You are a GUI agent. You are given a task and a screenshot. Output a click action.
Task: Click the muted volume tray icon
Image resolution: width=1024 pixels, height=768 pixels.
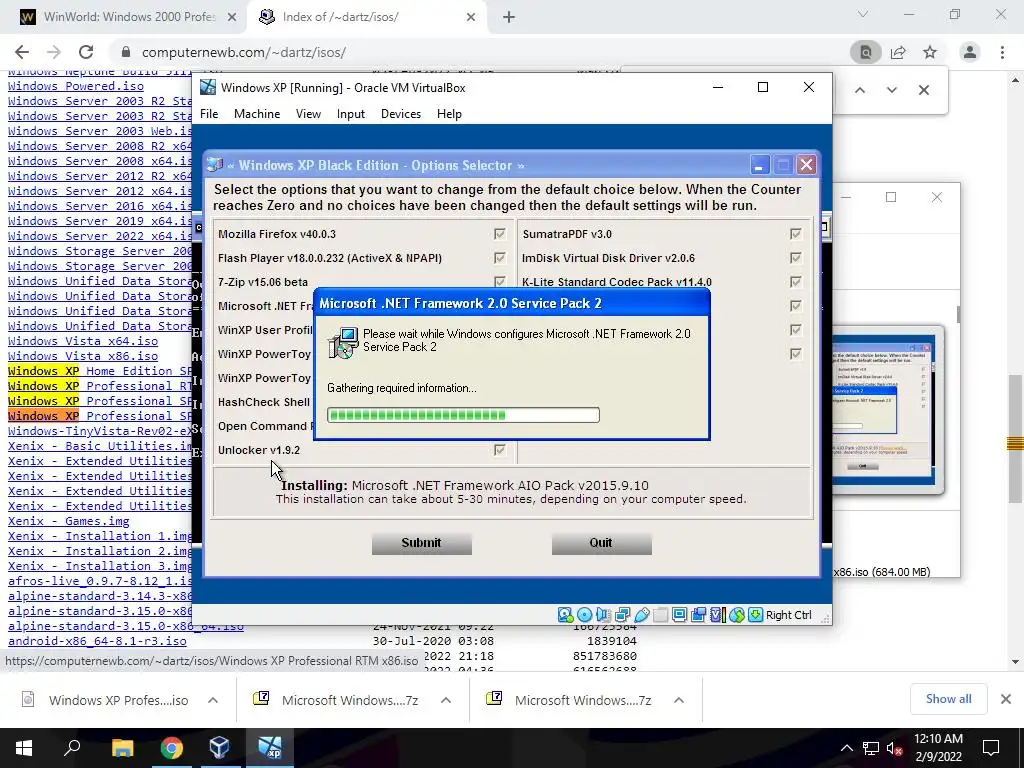coord(894,748)
